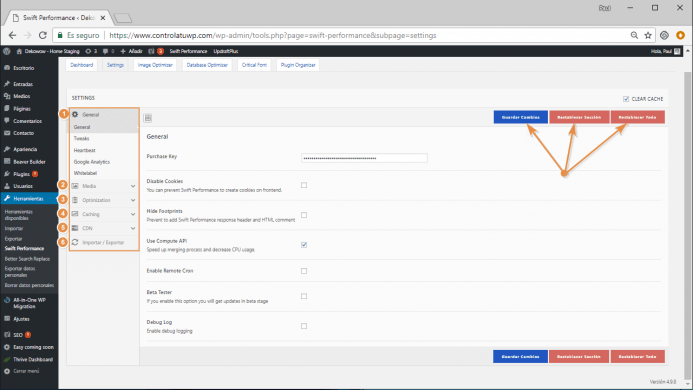Open Better Search Replace submenu link
This screenshot has width=693, height=390.
pos(27,259)
